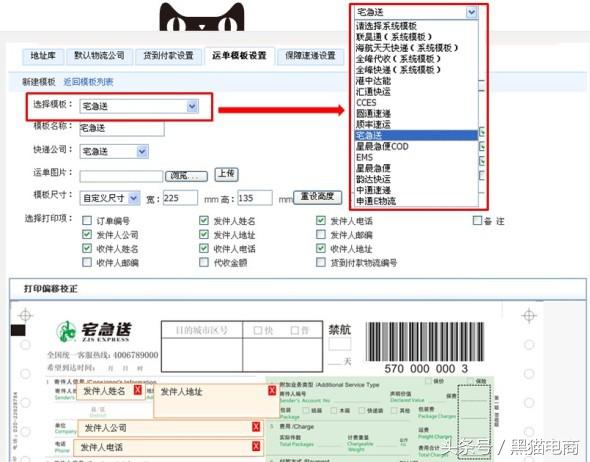Choose 联昊通（系统模板） in the list
Screen dimensions: 590x462
pos(417,37)
